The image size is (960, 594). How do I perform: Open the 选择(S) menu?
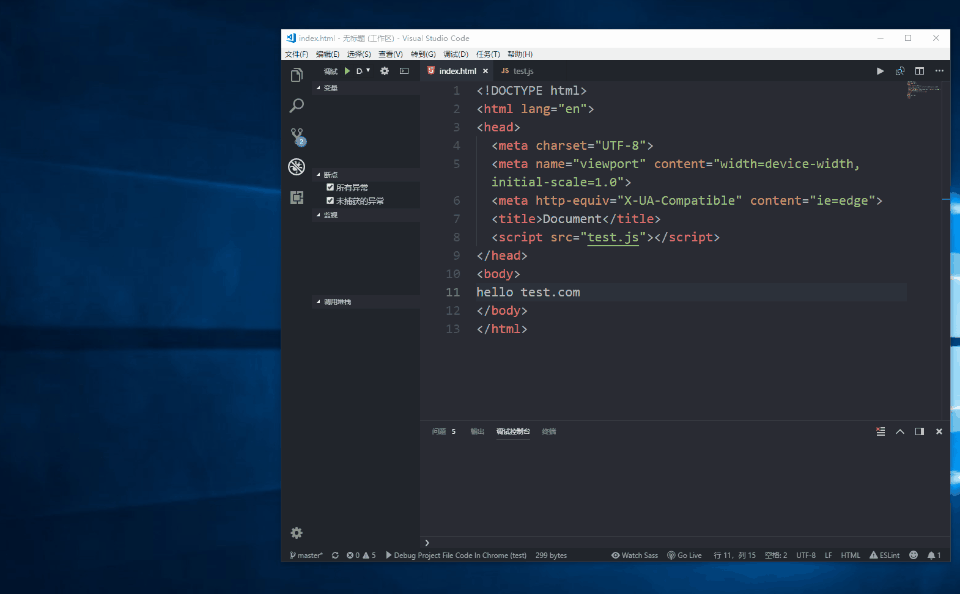tap(359, 55)
